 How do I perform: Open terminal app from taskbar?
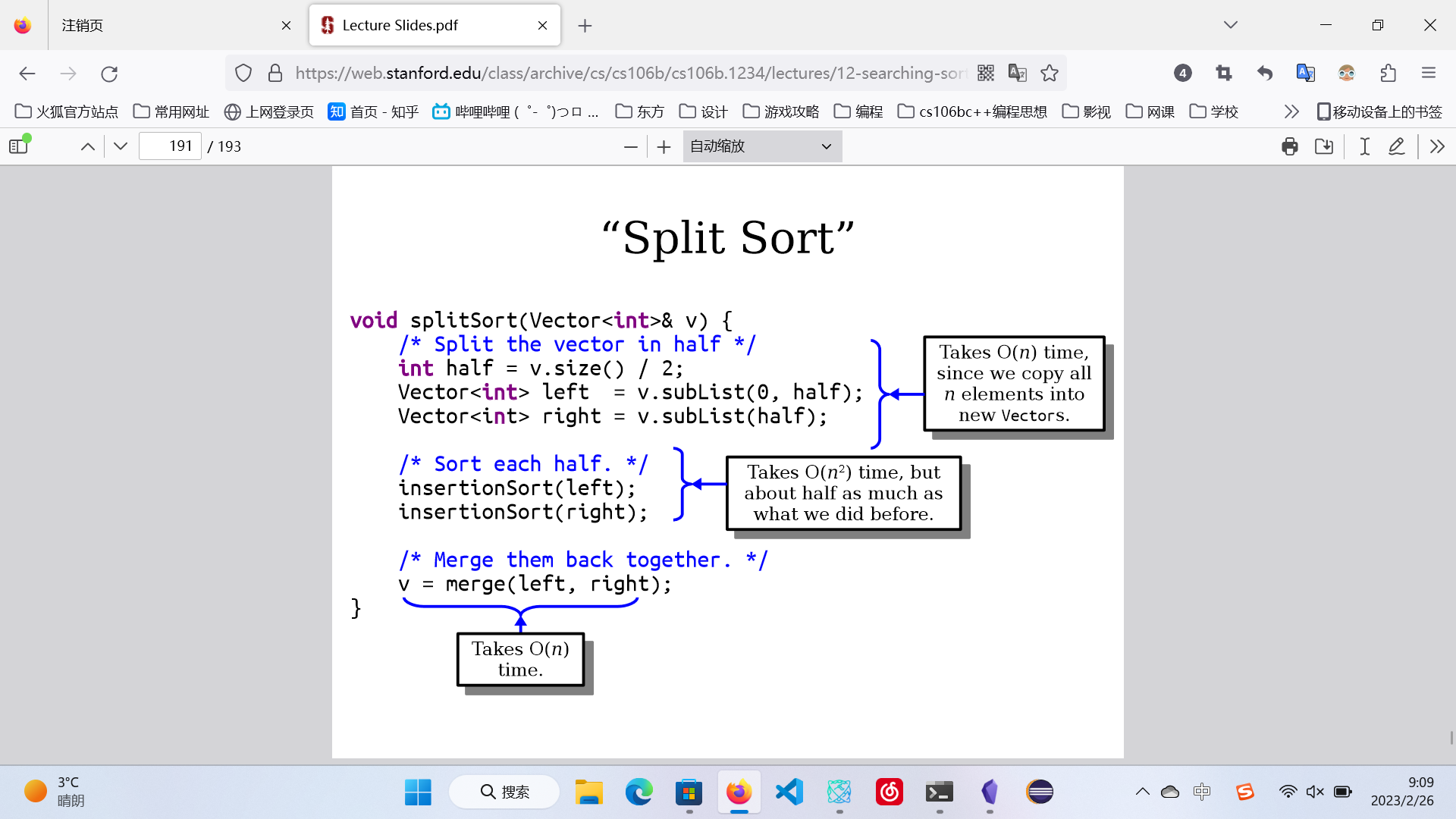[x=939, y=792]
